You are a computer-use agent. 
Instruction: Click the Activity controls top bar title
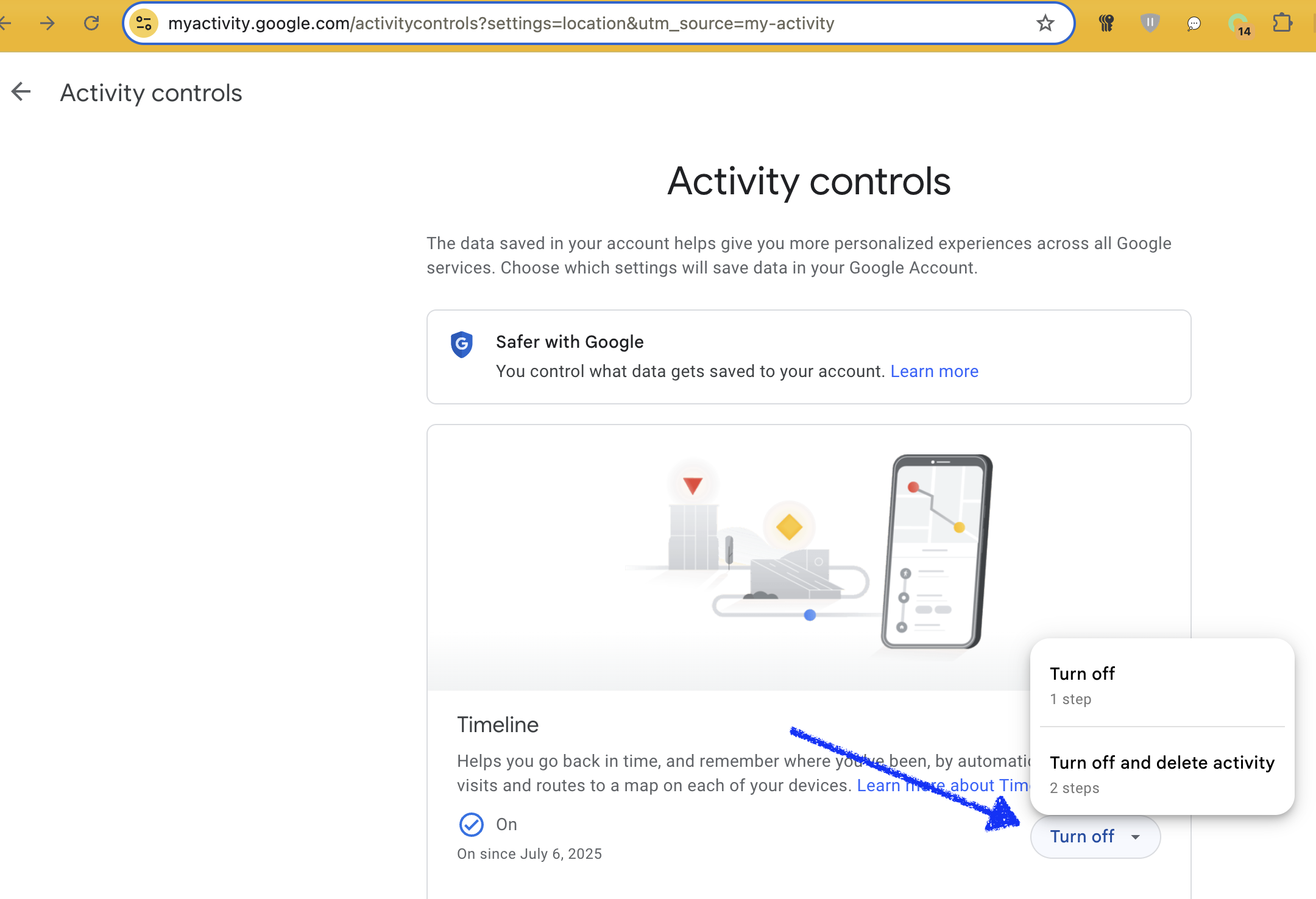pyautogui.click(x=151, y=93)
